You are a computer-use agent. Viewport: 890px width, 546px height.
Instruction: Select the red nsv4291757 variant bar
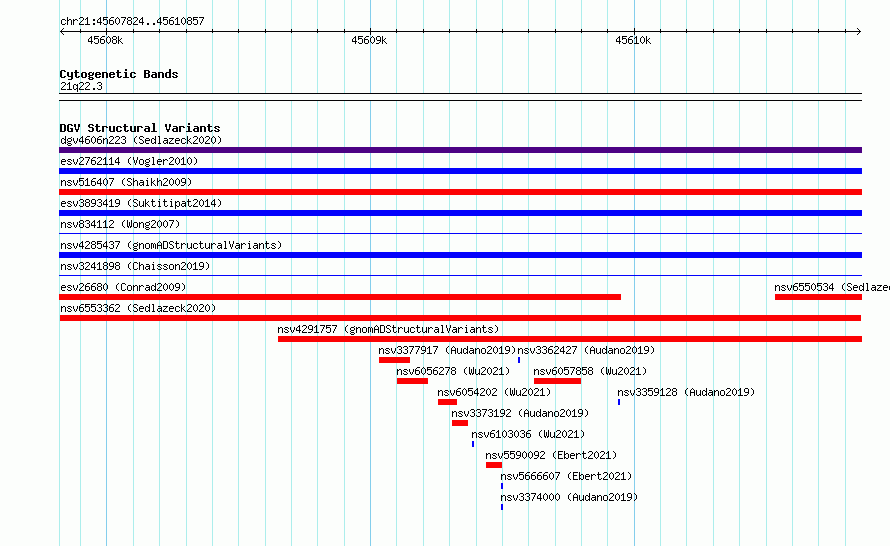(570, 339)
